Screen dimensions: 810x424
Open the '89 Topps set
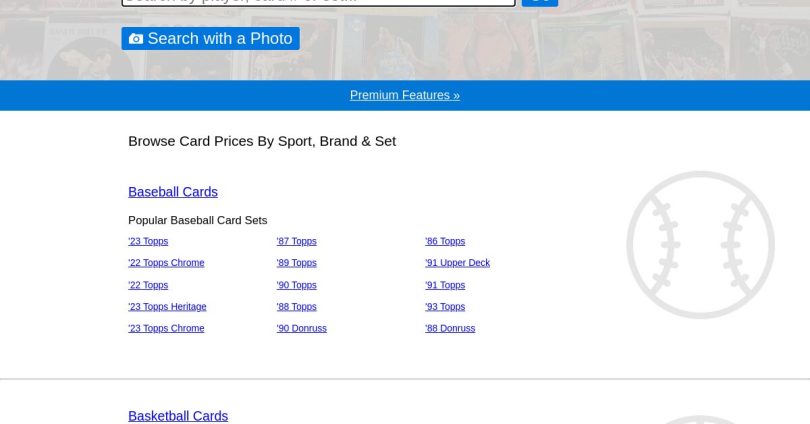pos(296,263)
